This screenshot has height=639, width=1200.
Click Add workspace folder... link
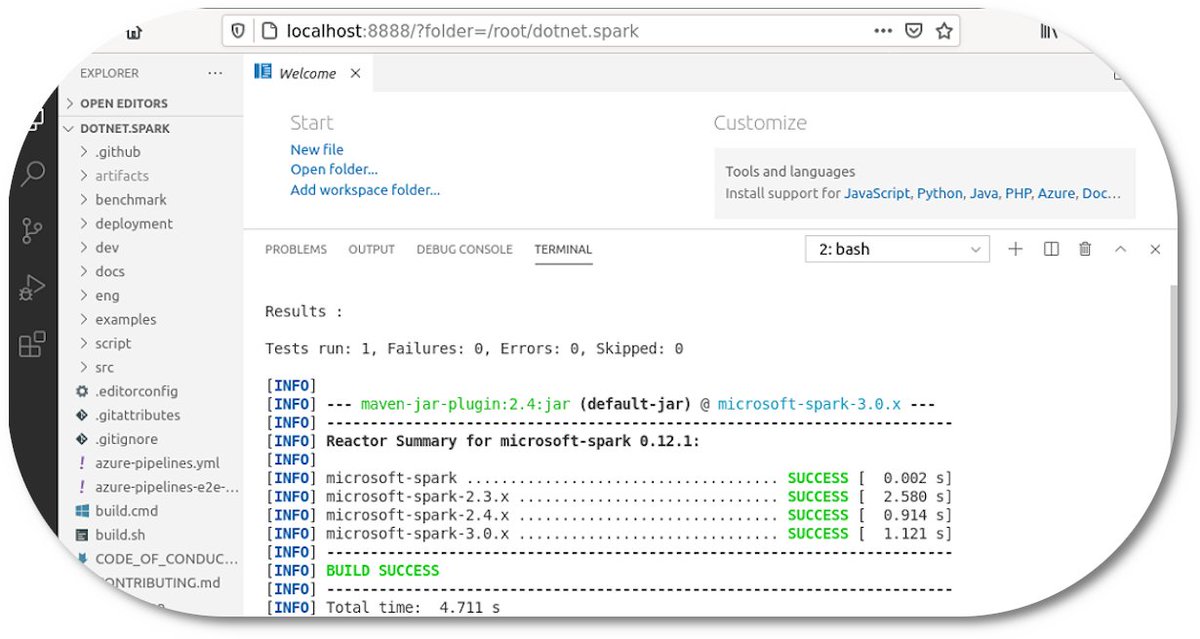pos(365,190)
